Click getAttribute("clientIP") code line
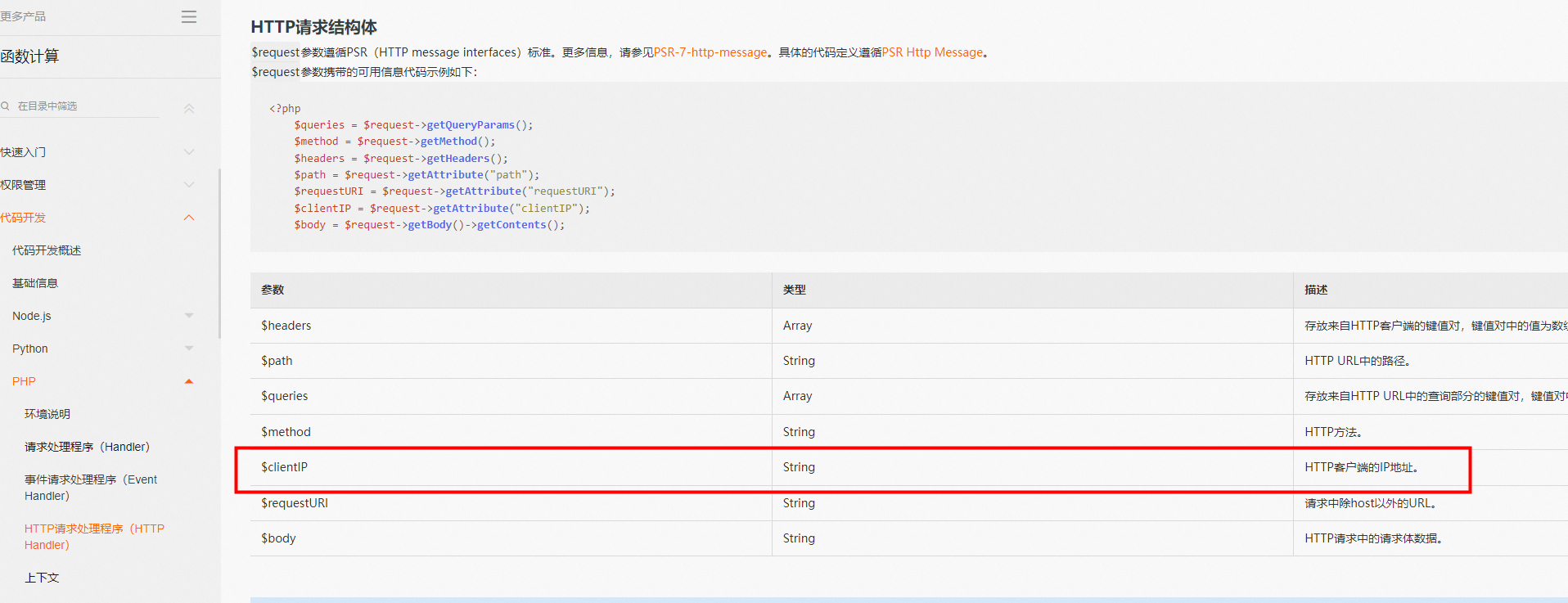Viewport: 1568px width, 603px height. tap(442, 209)
